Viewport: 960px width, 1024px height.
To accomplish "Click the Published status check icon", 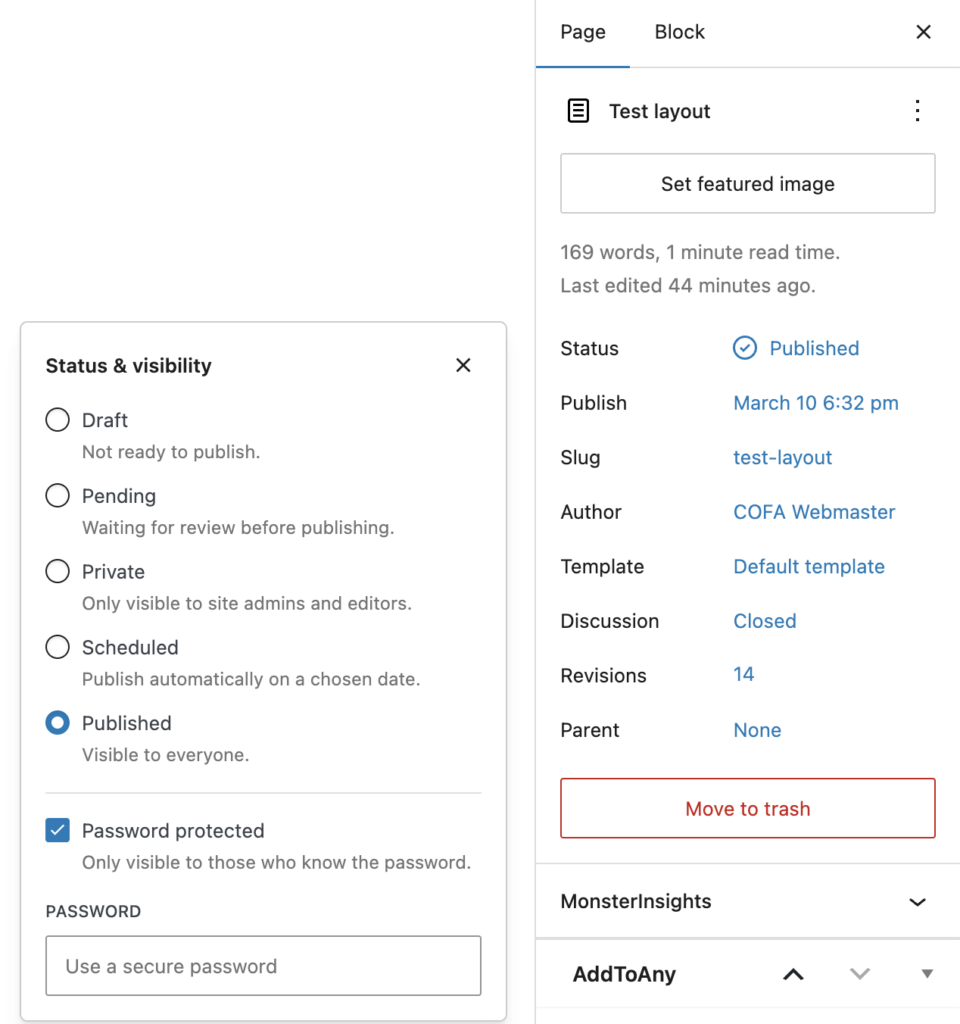I will click(x=744, y=348).
